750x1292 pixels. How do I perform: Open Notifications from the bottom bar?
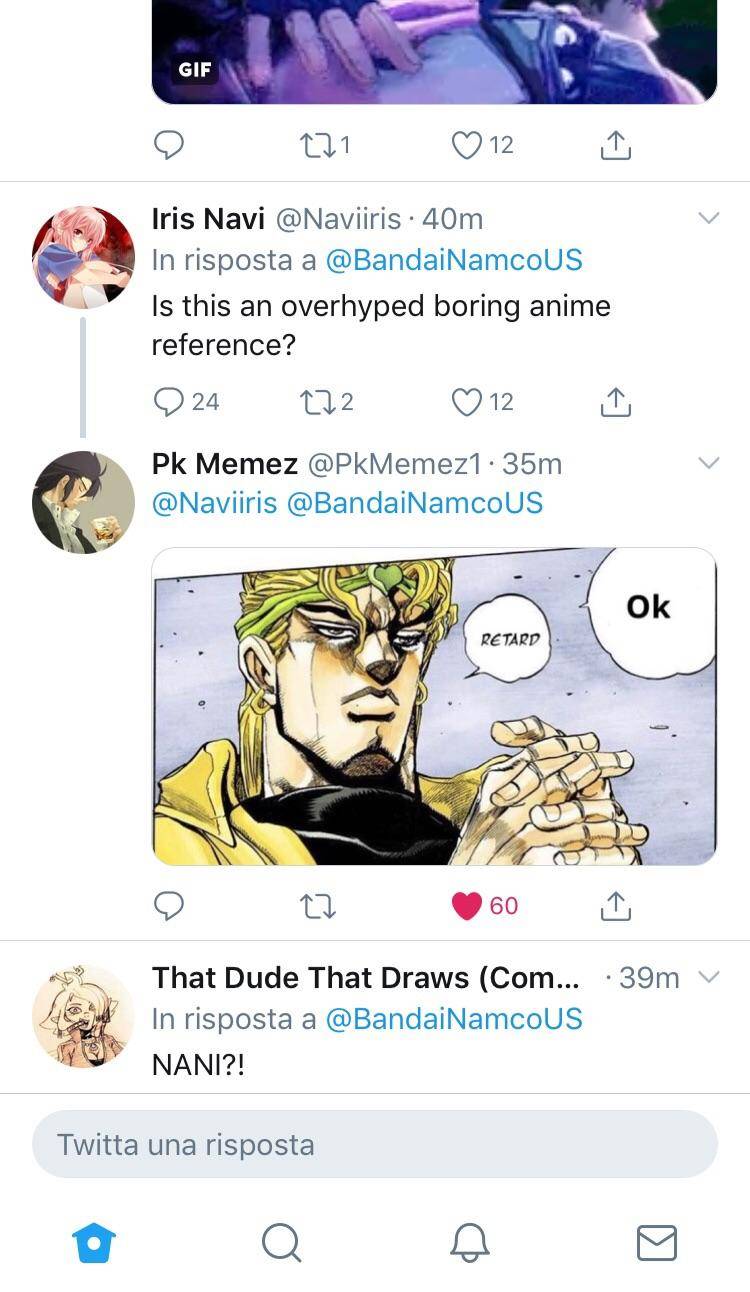tap(469, 1243)
